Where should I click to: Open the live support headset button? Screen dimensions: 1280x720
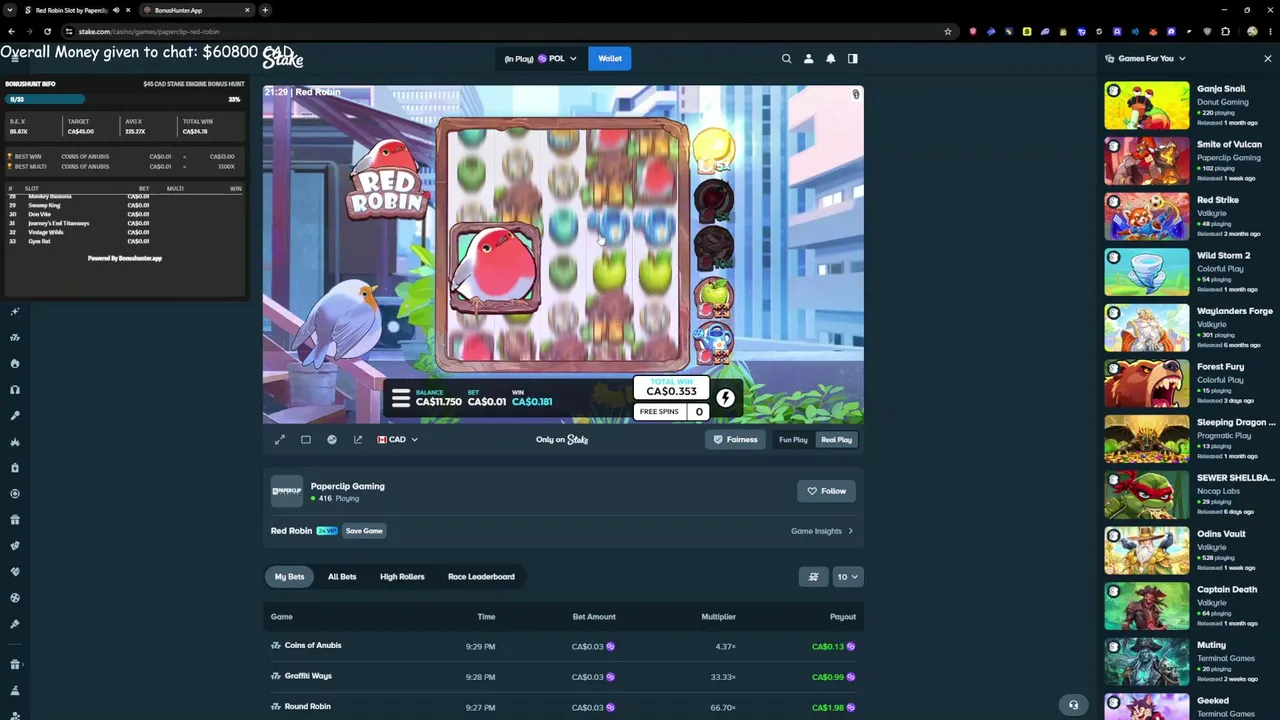(x=1073, y=705)
